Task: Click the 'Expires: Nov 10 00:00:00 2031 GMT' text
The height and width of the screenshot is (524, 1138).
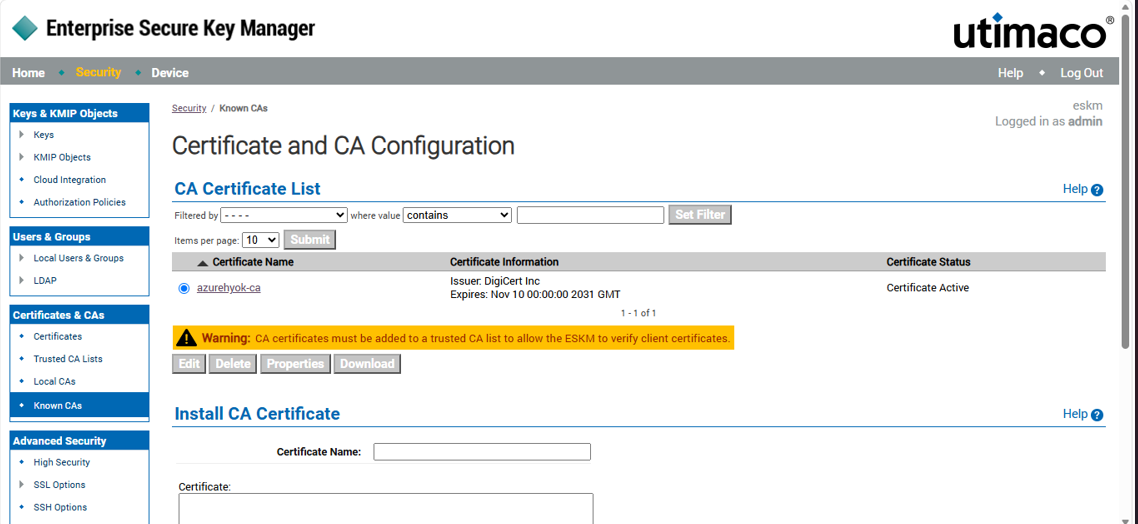Action: click(535, 295)
